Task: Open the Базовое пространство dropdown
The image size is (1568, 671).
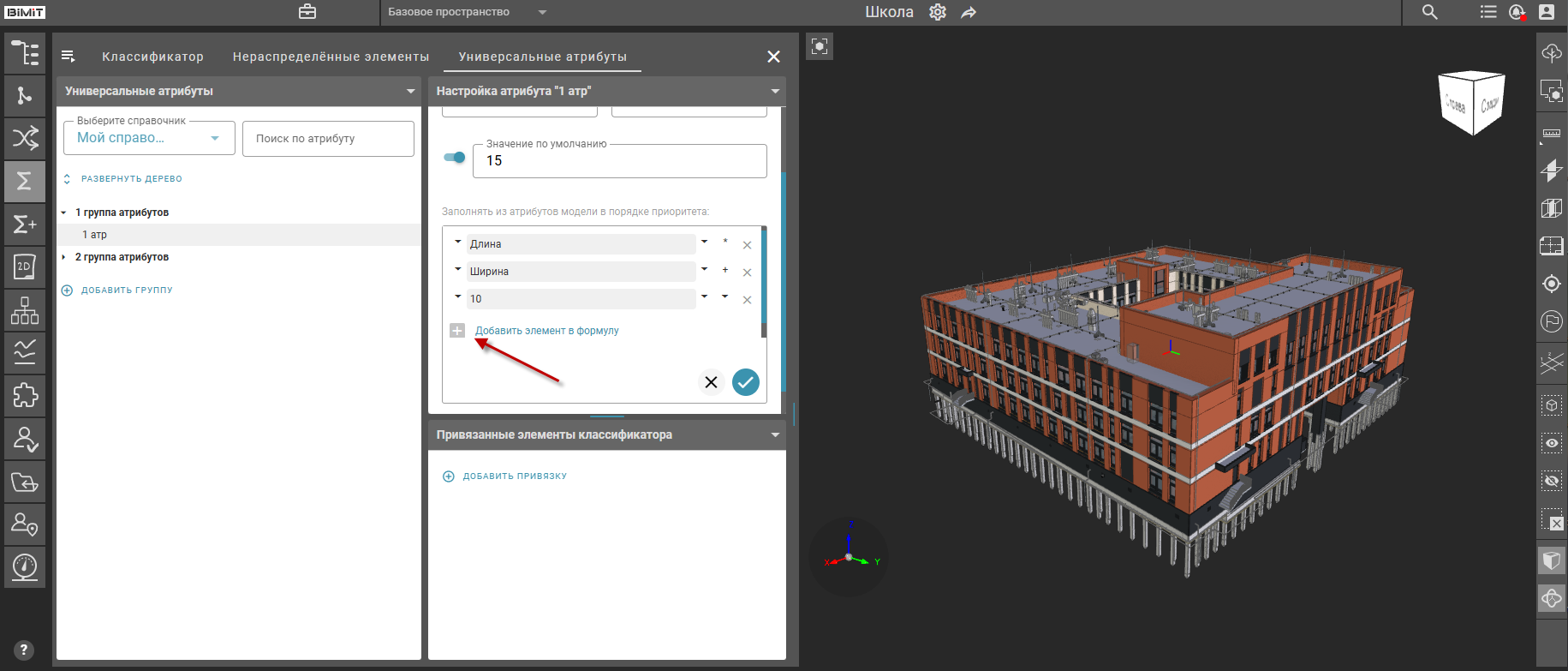Action: point(466,12)
